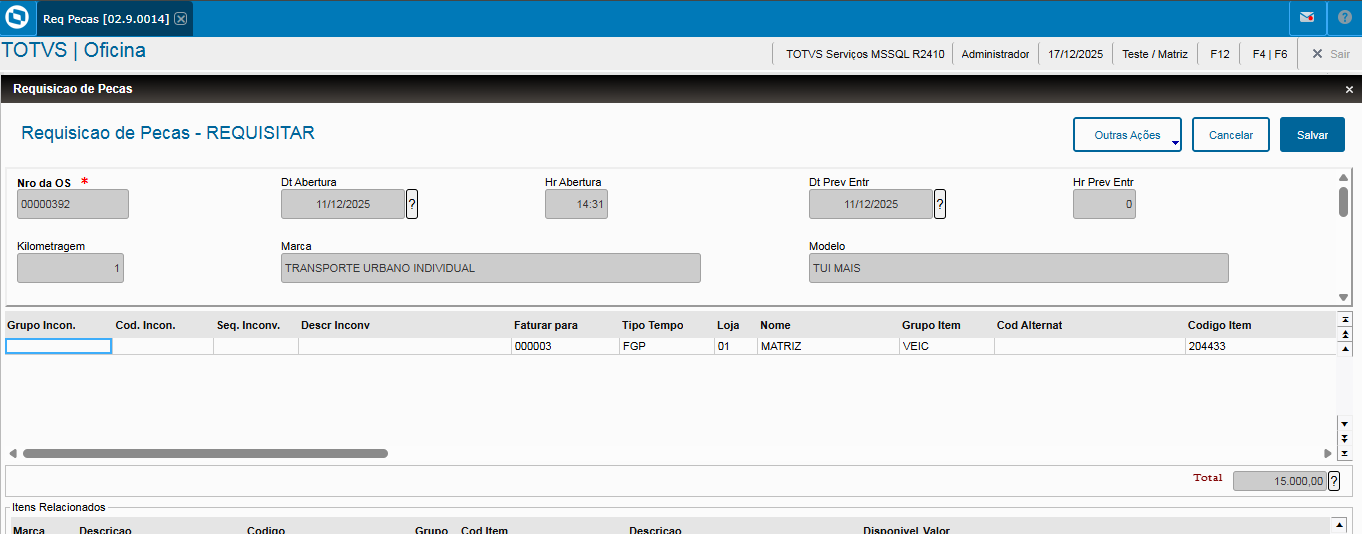Page down in the grid arrow
1362x534 pixels.
[1345, 438]
